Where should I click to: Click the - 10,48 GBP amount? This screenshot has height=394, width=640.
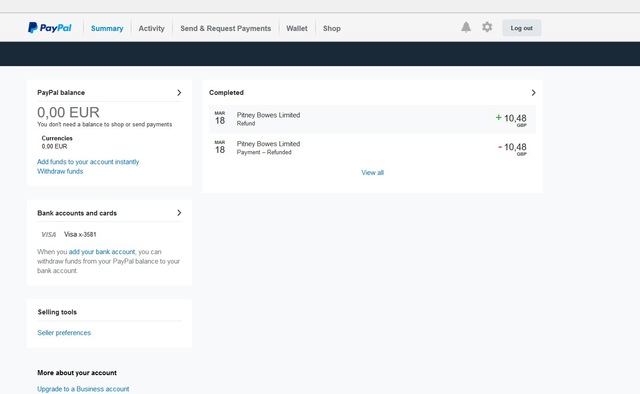pos(512,148)
